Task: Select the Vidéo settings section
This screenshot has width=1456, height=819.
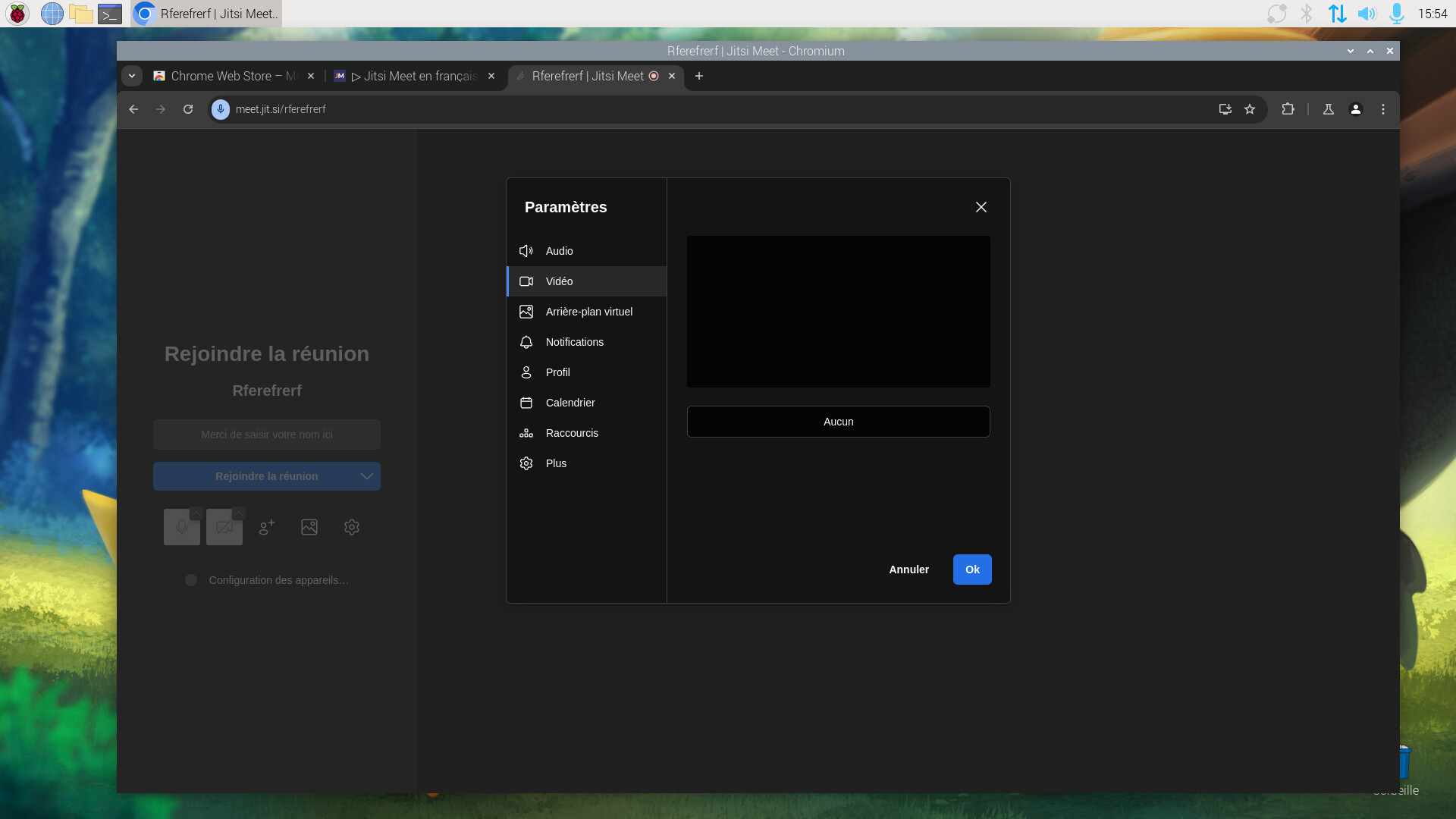Action: 586,281
